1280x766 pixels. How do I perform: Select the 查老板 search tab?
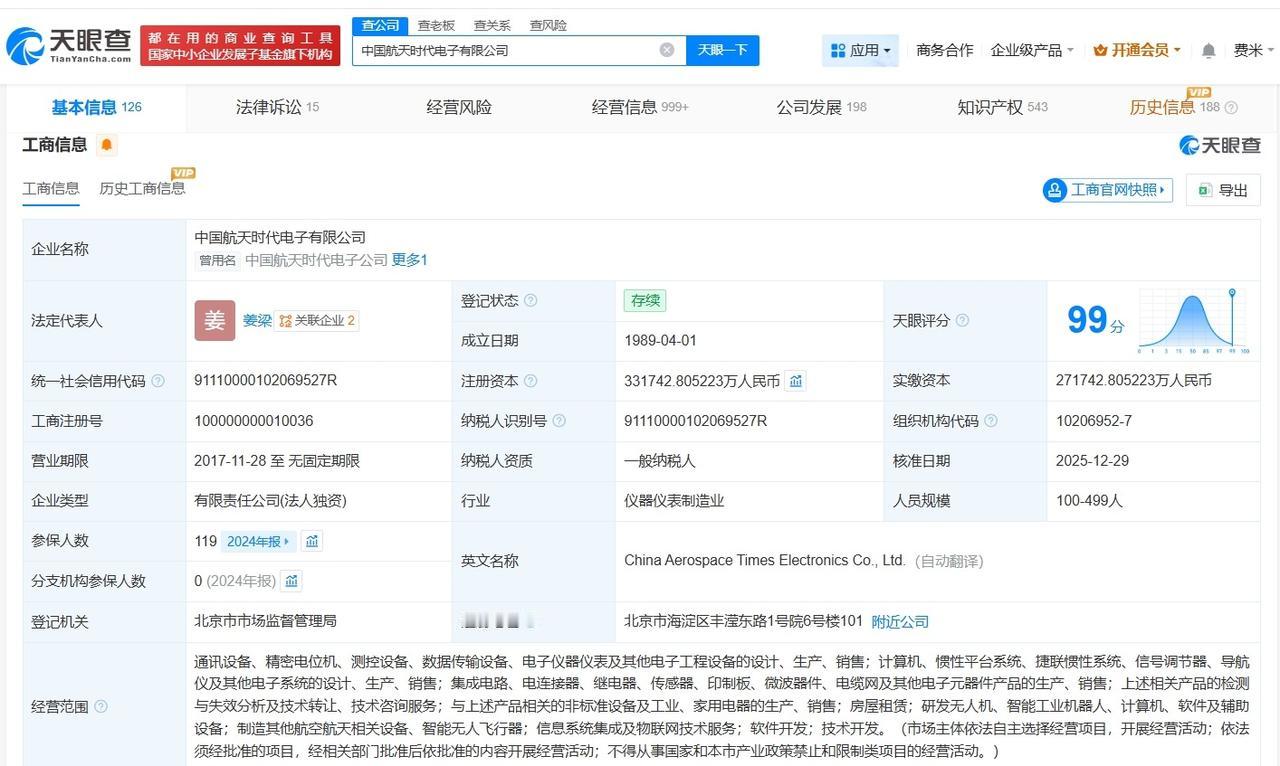(x=436, y=25)
